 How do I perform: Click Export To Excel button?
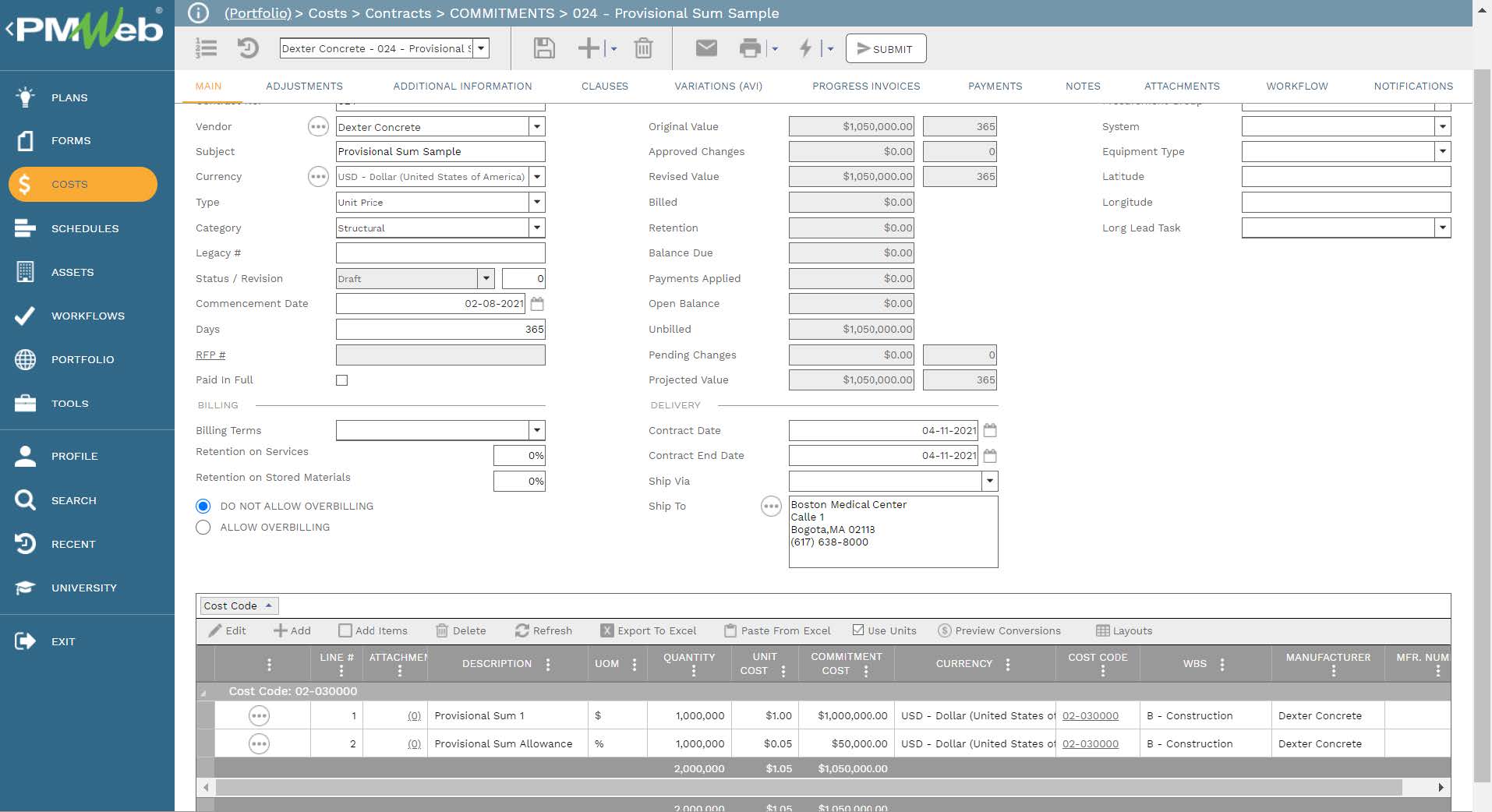point(649,630)
